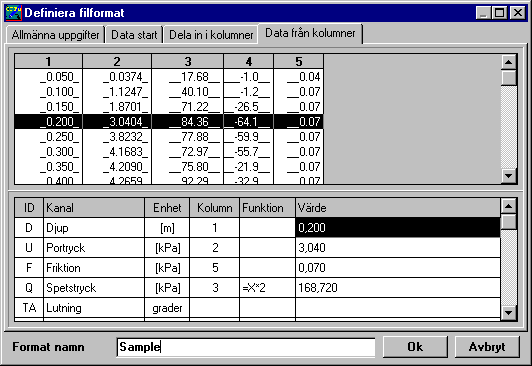Click the Avbryt button
Image resolution: width=532 pixels, height=366 pixels.
coord(487,347)
